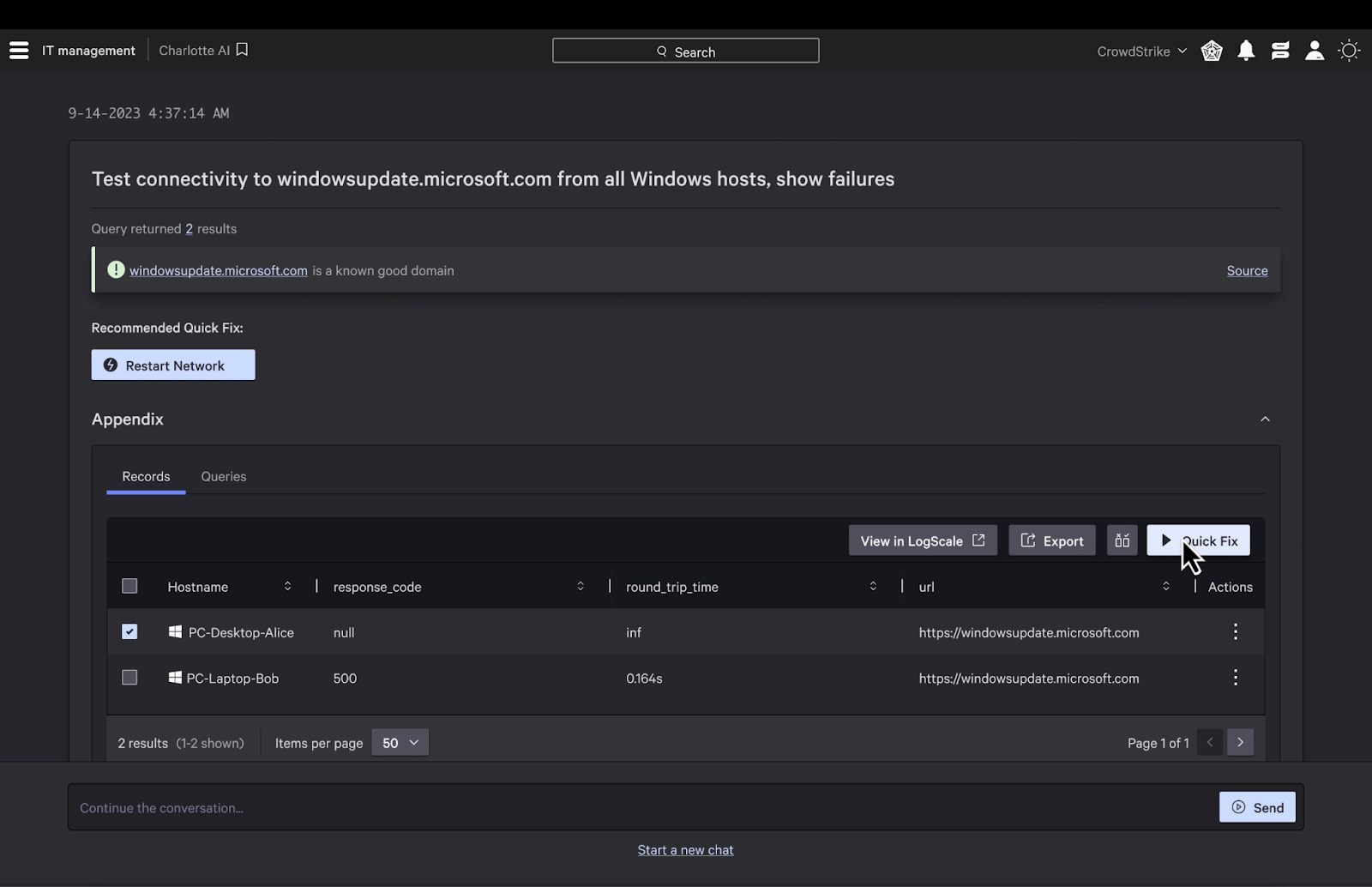Click the column layout icon button
Viewport: 1372px width, 887px height.
coord(1122,540)
